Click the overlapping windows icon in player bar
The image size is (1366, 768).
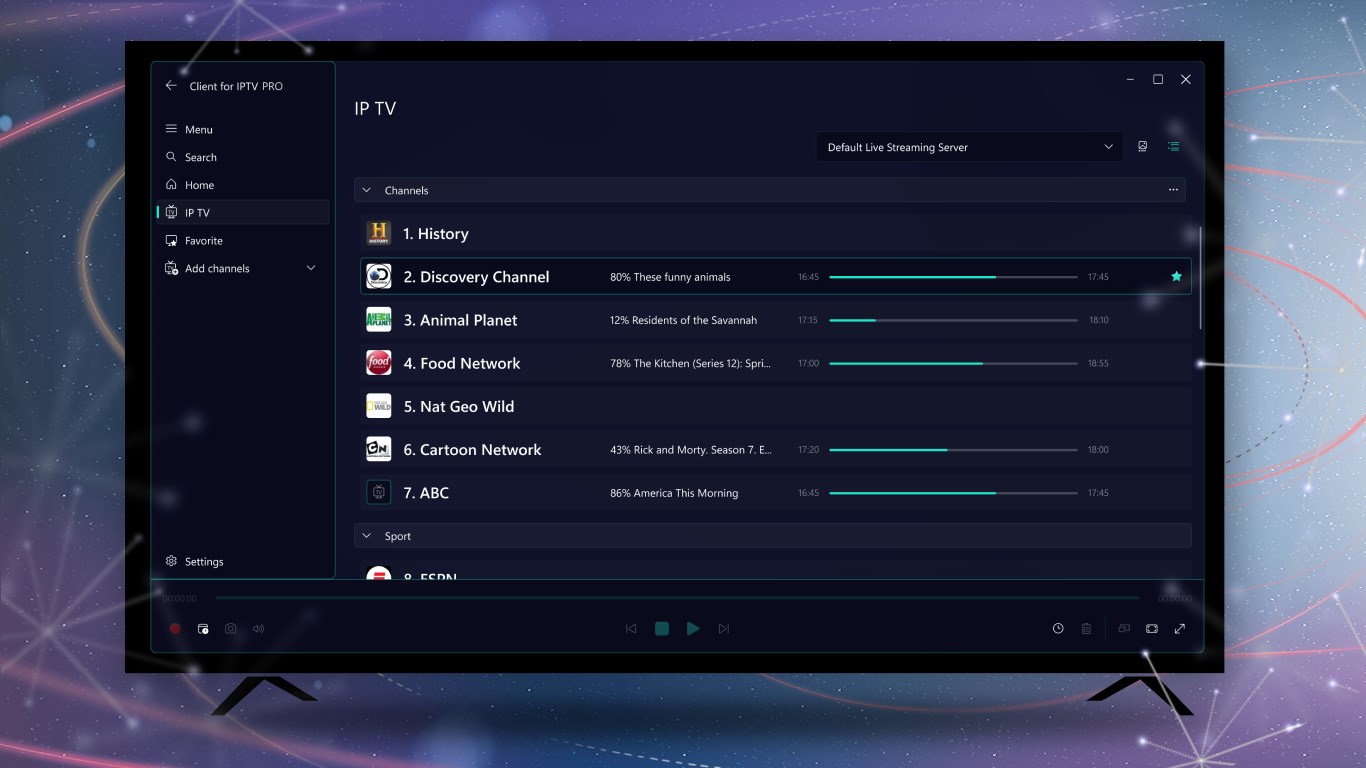click(1124, 629)
